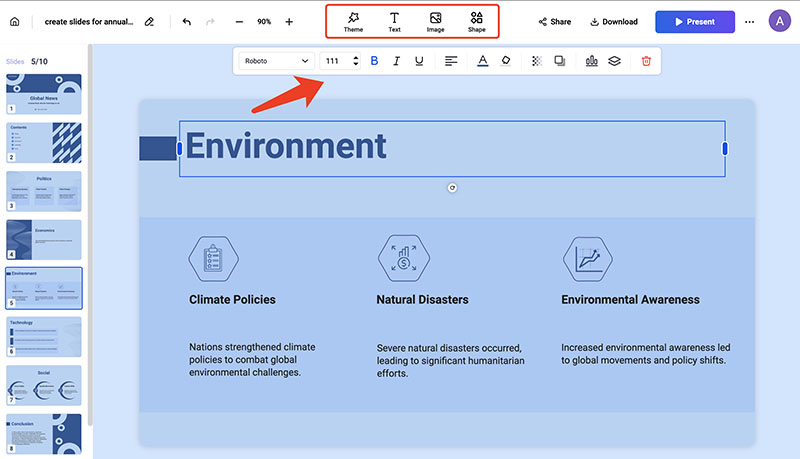
Task: Click the Natural Disasters heading
Action: coord(422,300)
